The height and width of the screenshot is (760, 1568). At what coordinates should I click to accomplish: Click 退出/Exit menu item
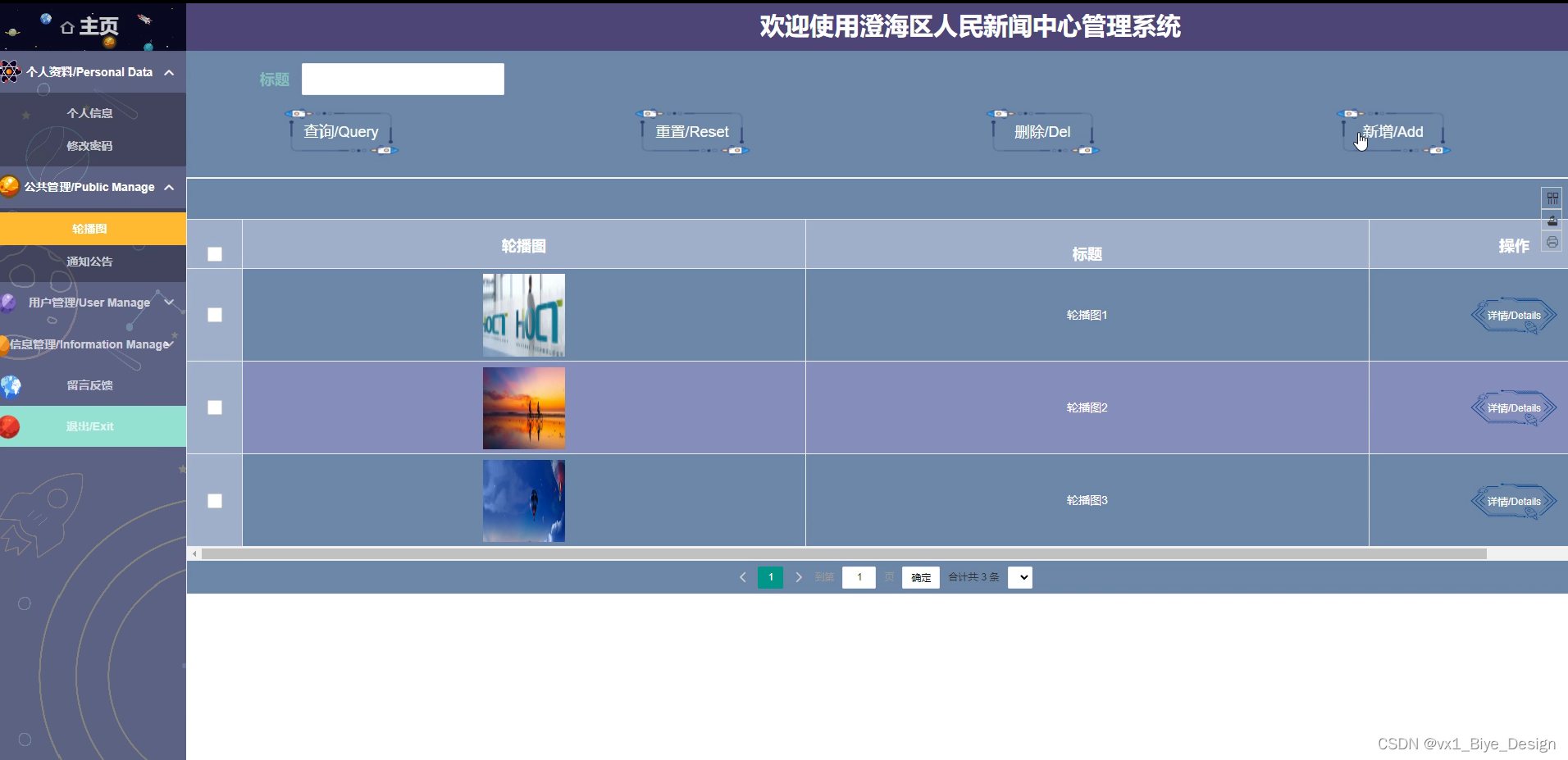(x=93, y=426)
